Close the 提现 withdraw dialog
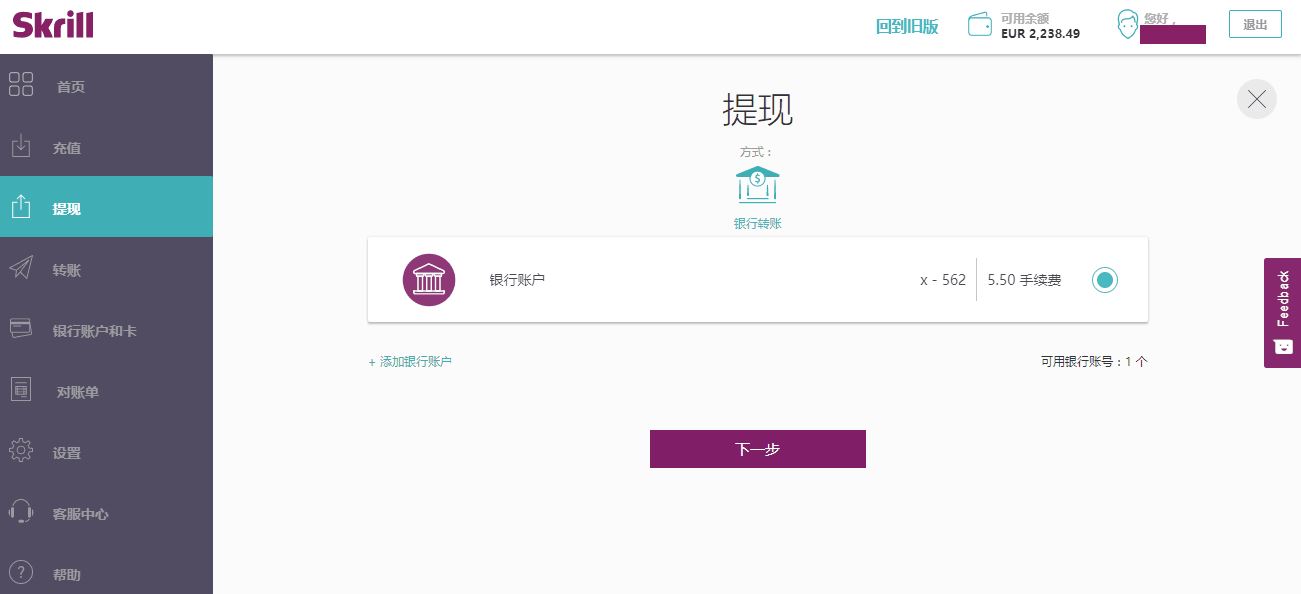1301x594 pixels. (x=1257, y=99)
